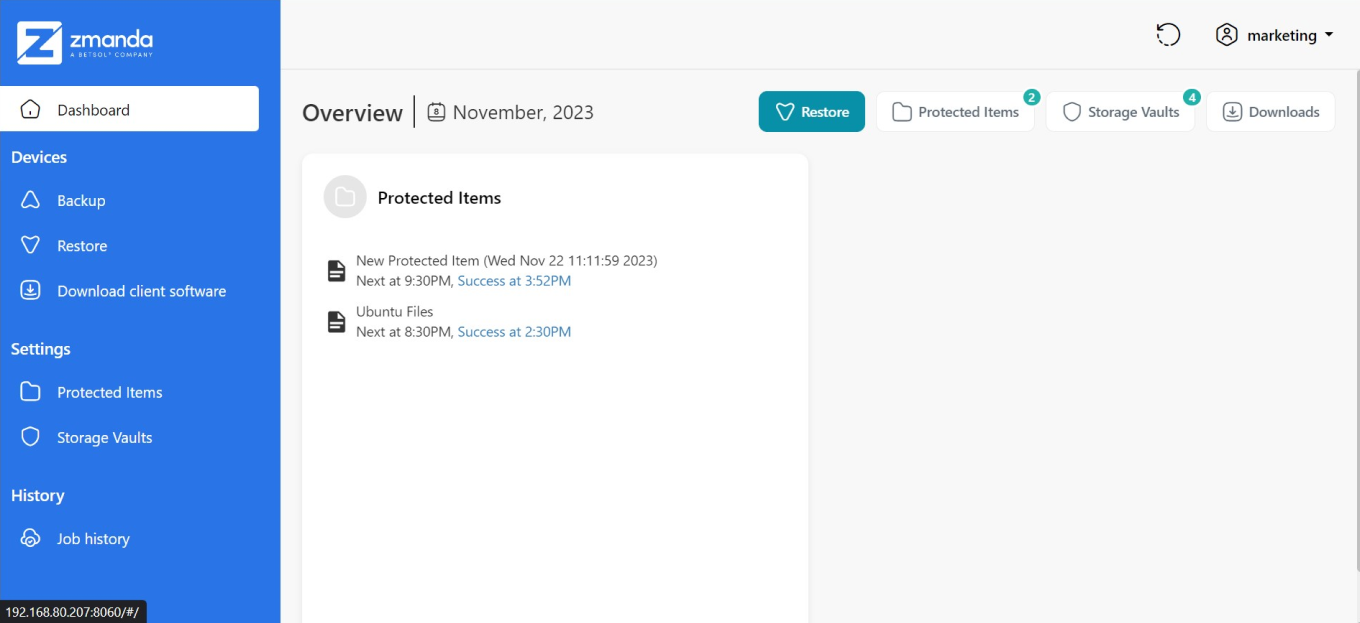Go to Backup in the sidebar
This screenshot has width=1360, height=623.
point(81,201)
